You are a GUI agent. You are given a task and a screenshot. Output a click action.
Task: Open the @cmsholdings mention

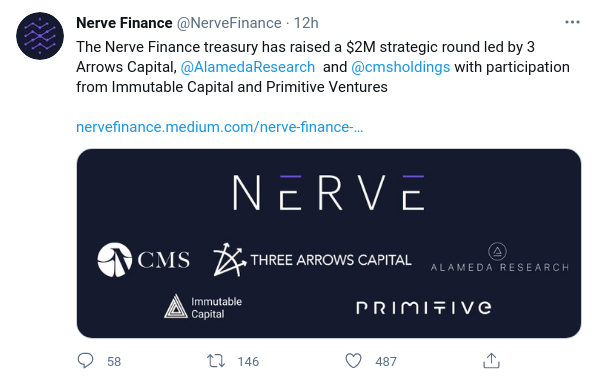click(400, 67)
